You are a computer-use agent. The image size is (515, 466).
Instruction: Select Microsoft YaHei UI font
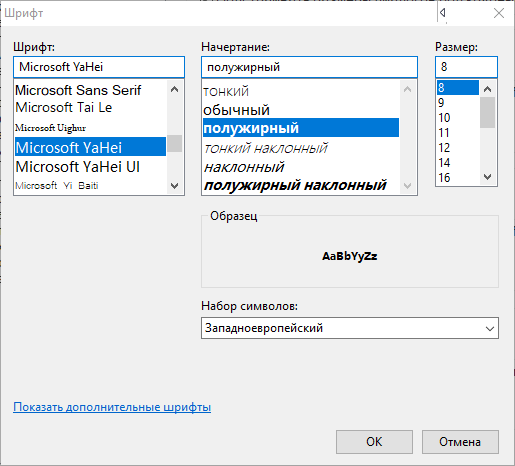[x=90, y=167]
